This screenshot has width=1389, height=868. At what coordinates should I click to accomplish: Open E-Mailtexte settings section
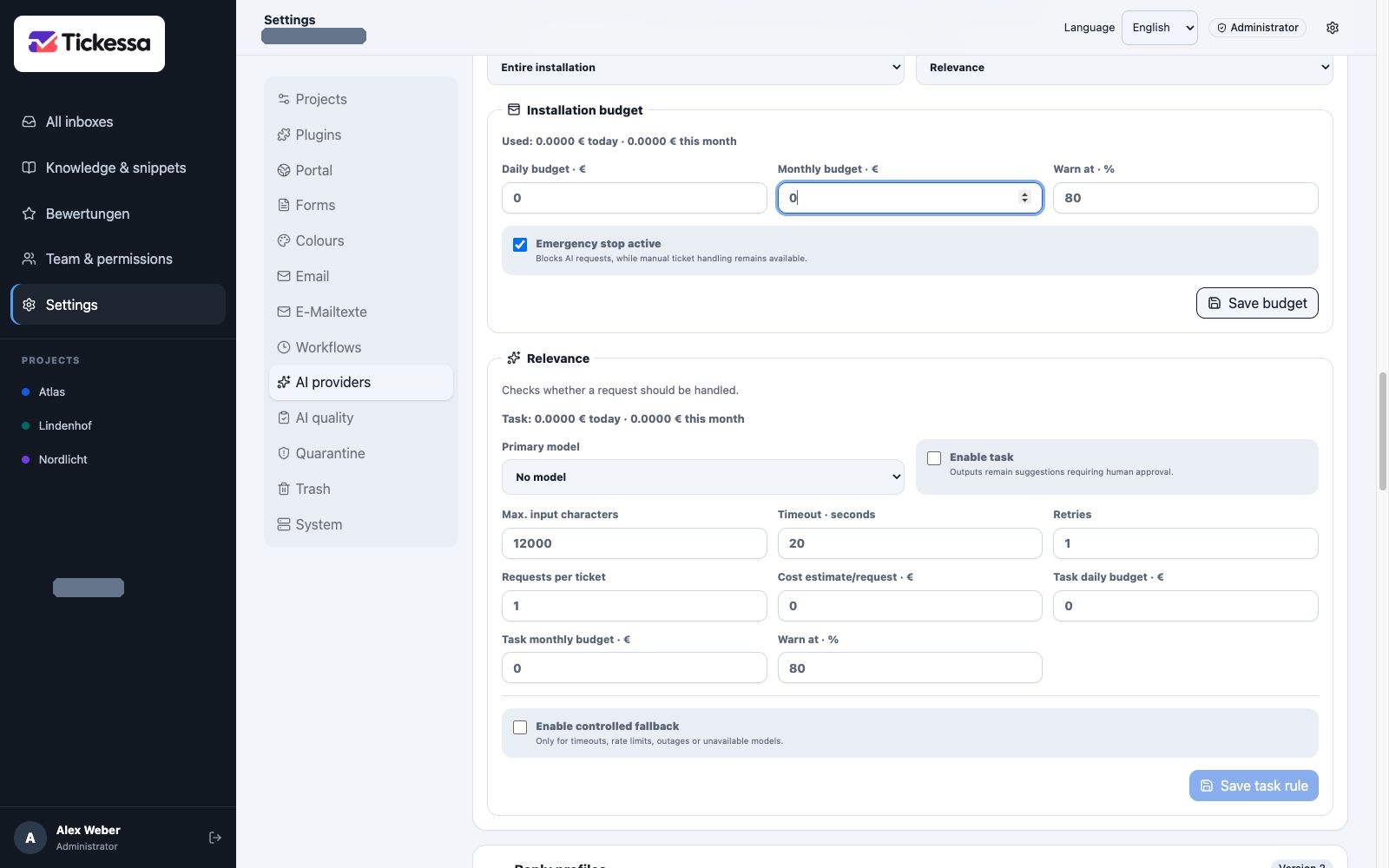click(361, 312)
